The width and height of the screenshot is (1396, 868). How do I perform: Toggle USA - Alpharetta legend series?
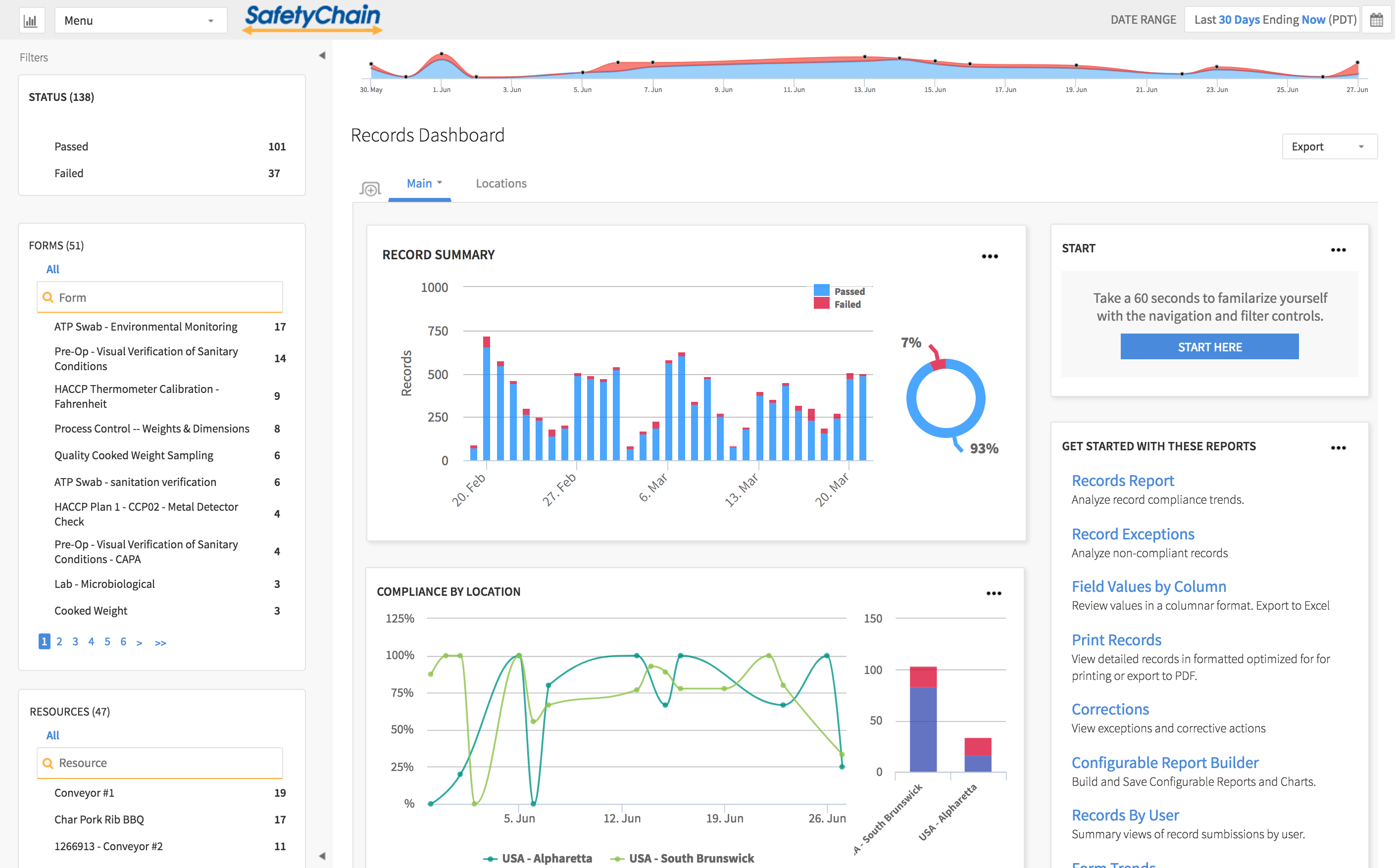546,858
